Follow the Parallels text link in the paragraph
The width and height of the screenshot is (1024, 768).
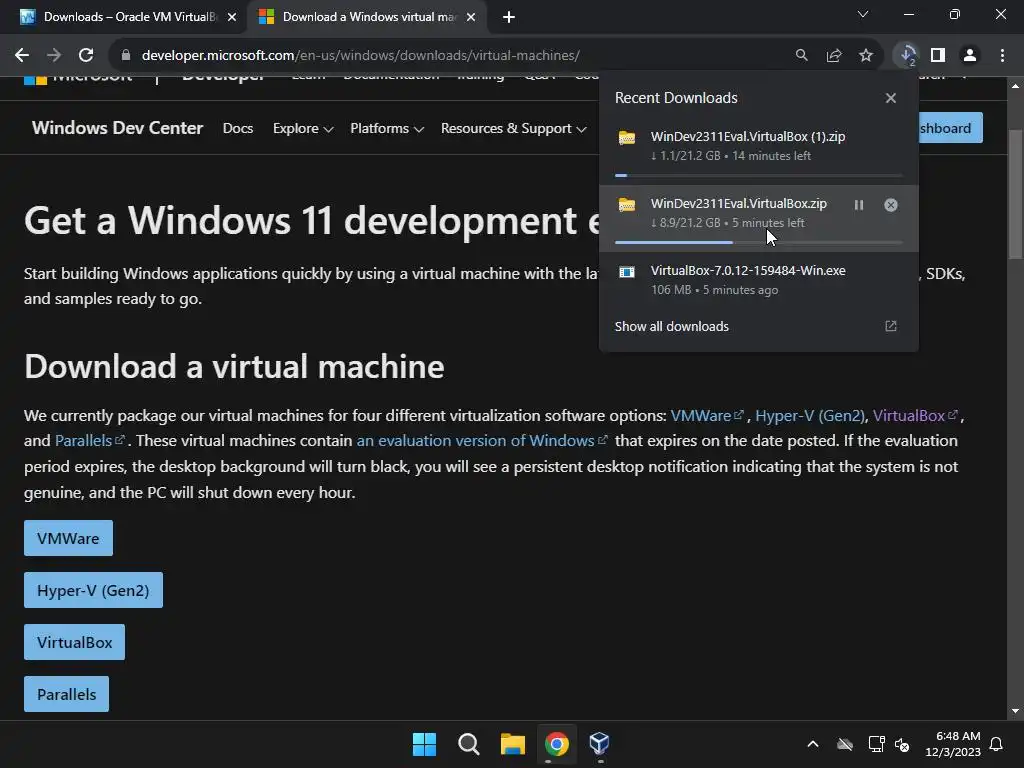click(x=89, y=441)
